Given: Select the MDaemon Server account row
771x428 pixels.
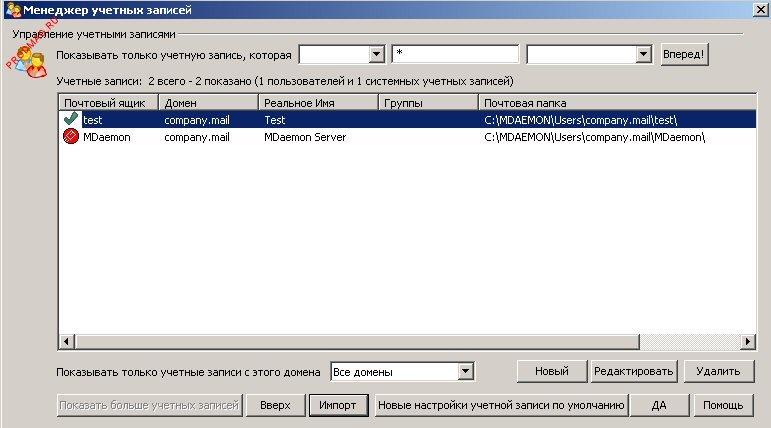Looking at the screenshot, I should tap(305, 137).
